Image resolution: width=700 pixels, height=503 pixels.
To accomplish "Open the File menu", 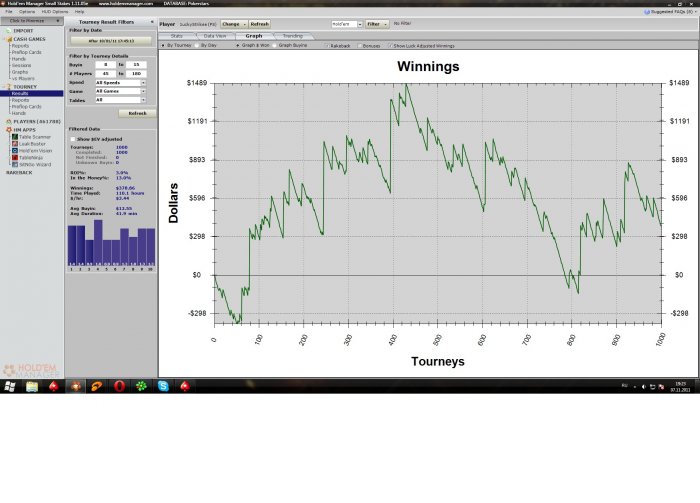I will tap(8, 12).
